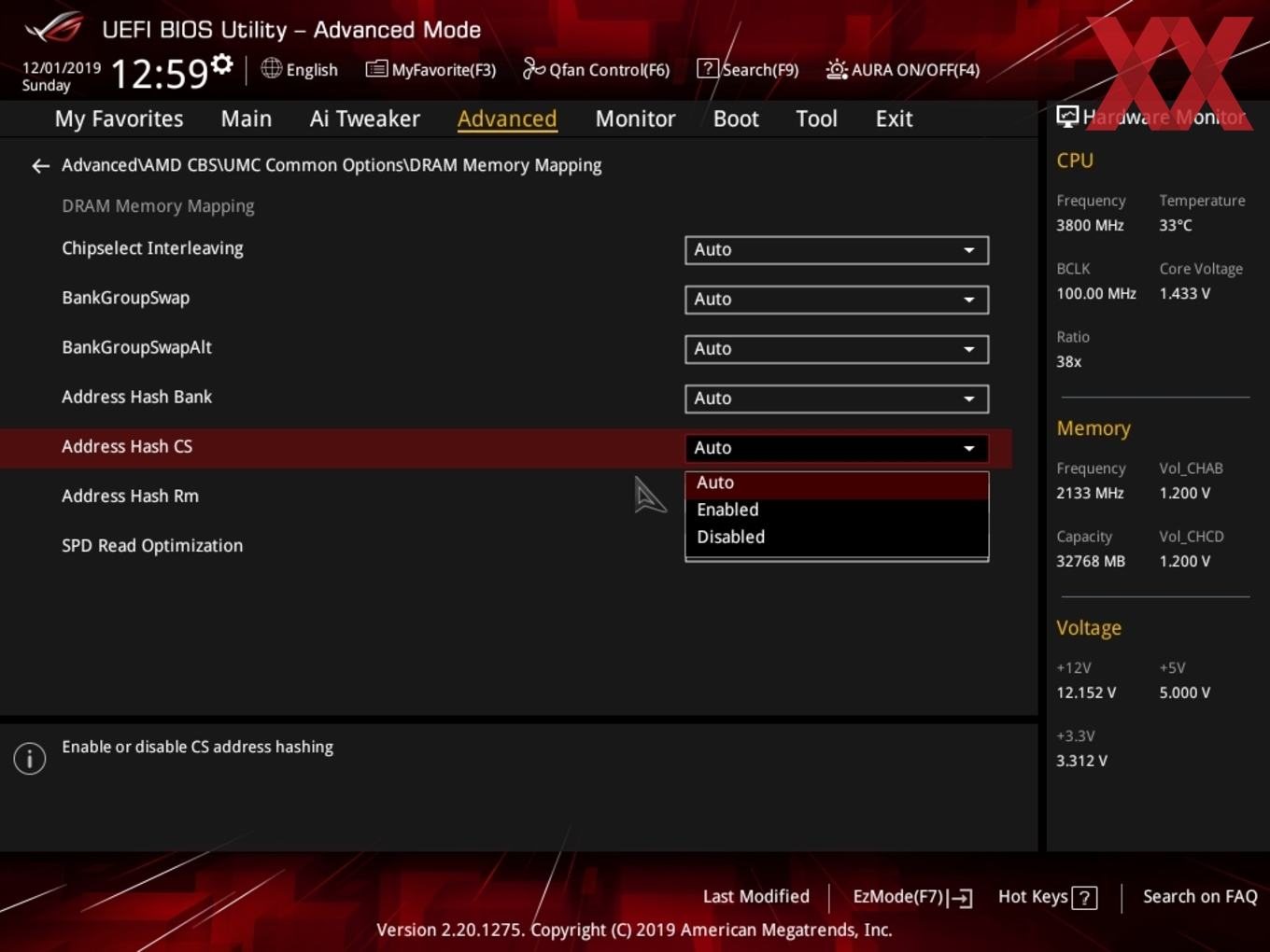
Task: Click the Hardware Monitor screen icon
Action: point(1067,117)
